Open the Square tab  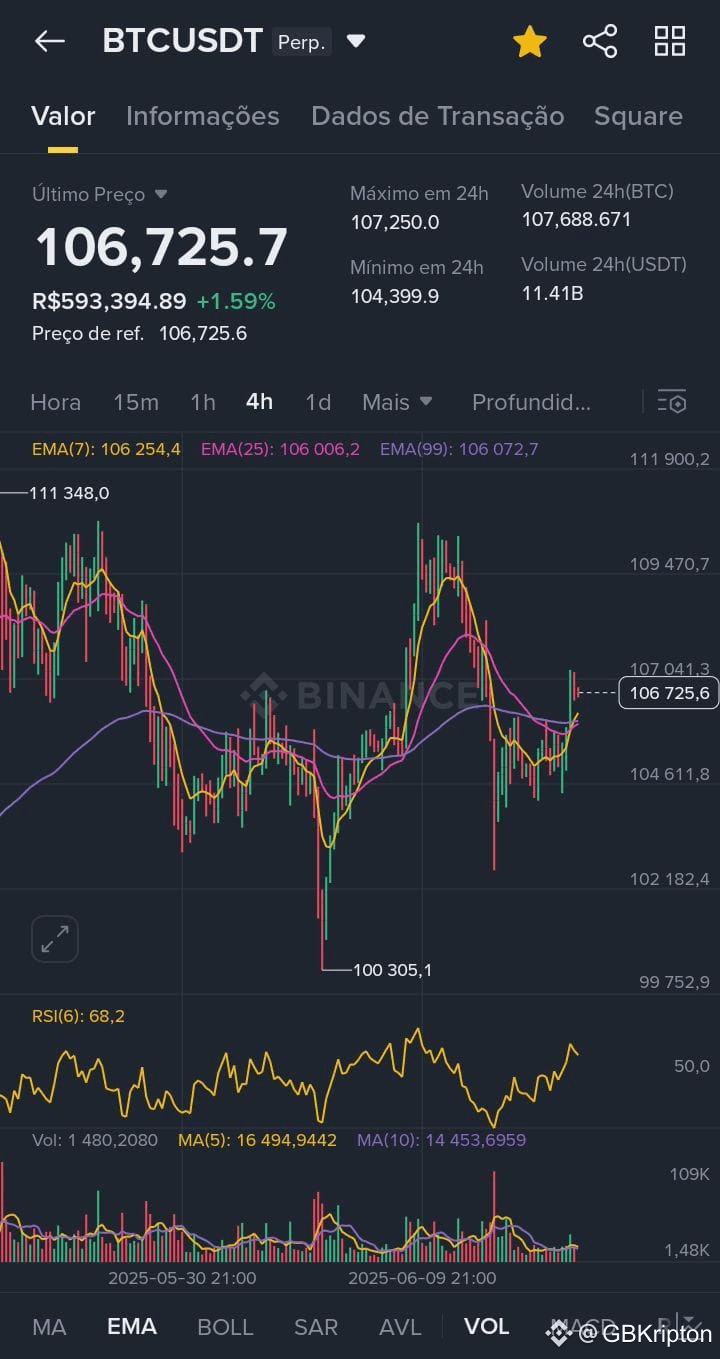(x=638, y=116)
